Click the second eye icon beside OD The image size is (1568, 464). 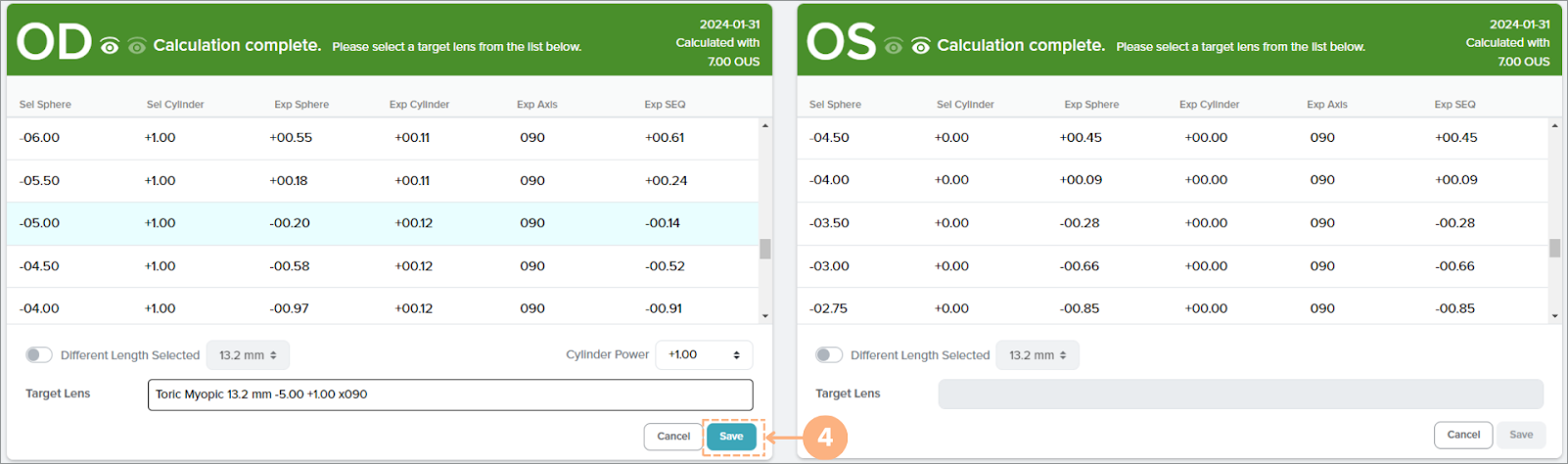pos(137,46)
